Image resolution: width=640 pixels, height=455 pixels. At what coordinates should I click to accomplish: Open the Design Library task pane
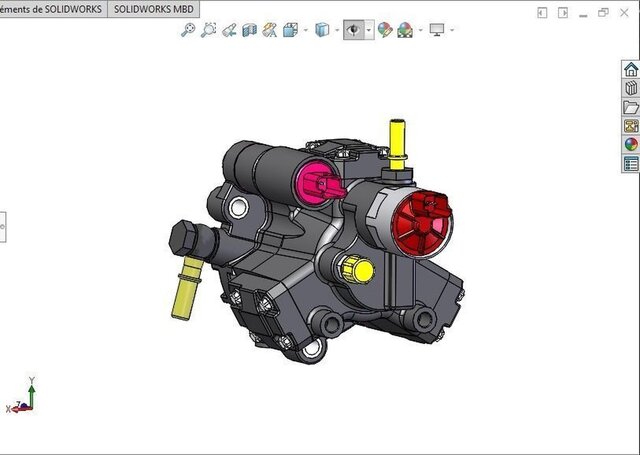(631, 88)
